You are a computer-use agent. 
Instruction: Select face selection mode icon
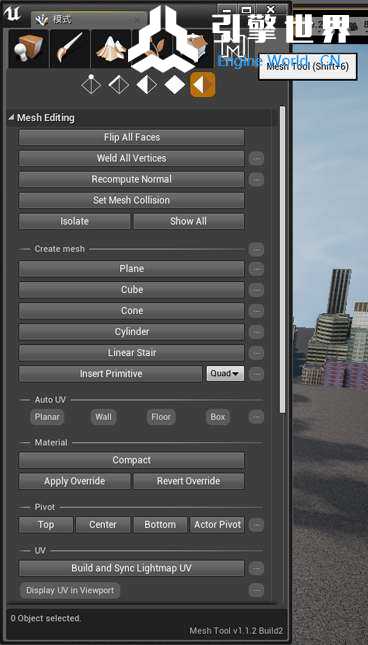click(147, 84)
